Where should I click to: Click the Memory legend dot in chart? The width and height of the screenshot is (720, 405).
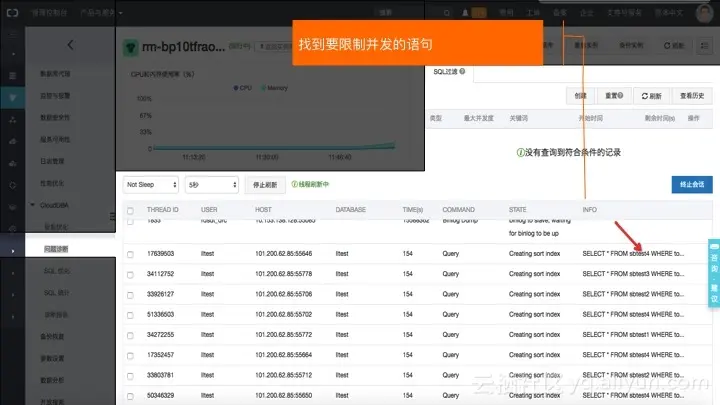[264, 88]
